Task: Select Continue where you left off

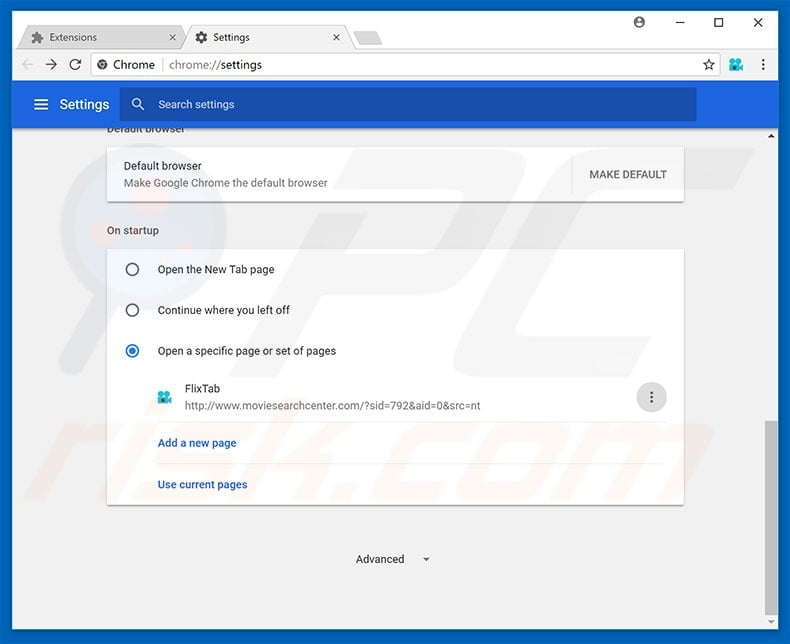Action: pyautogui.click(x=132, y=310)
